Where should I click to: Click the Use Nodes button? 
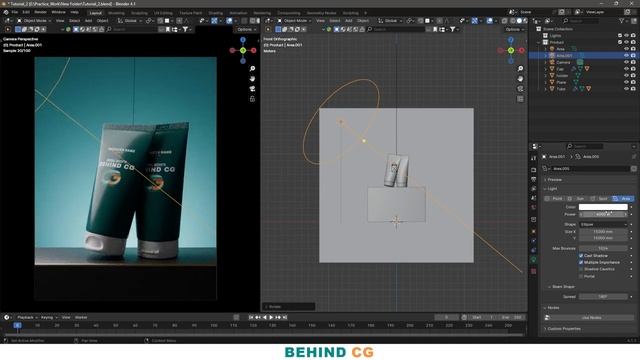point(591,318)
